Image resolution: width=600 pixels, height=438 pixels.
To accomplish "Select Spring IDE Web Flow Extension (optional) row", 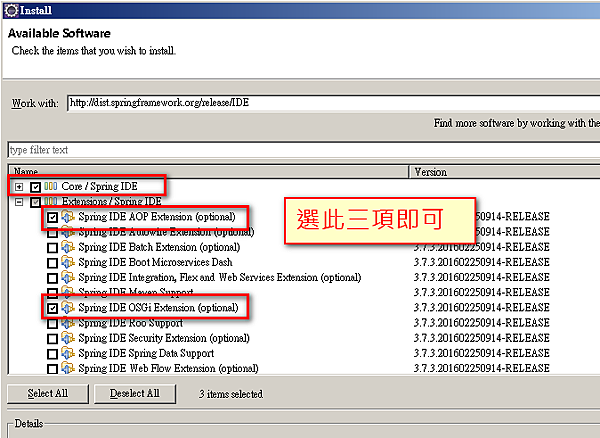I will click(168, 368).
